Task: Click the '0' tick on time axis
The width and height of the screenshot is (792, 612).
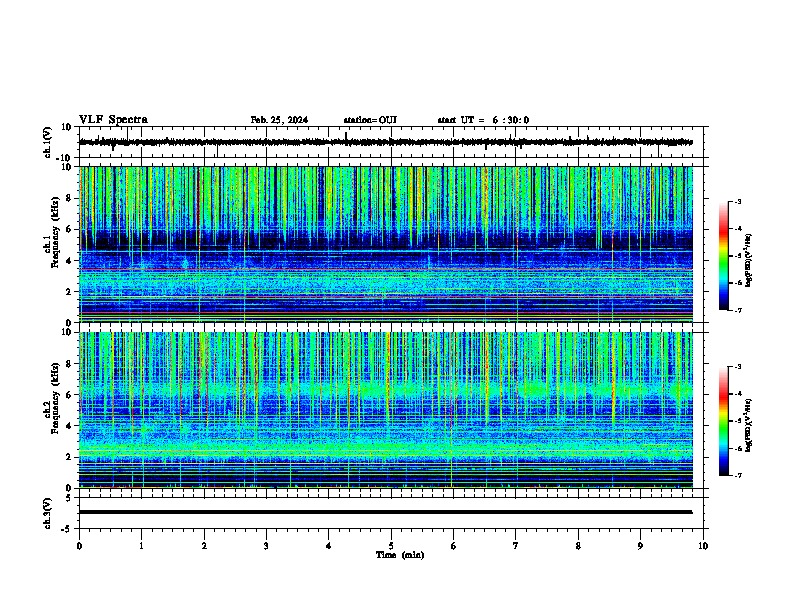Action: point(79,546)
